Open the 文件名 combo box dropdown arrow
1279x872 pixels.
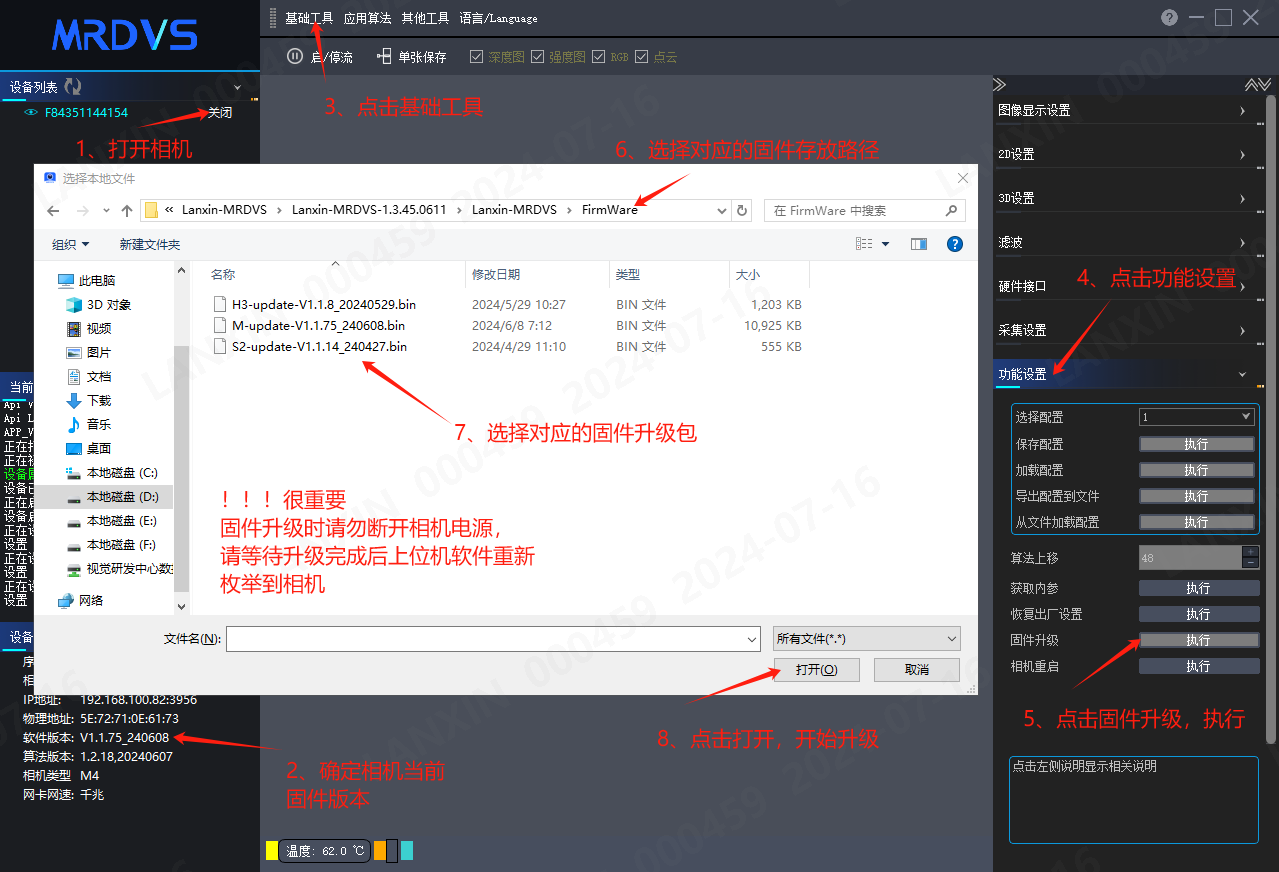pos(752,639)
